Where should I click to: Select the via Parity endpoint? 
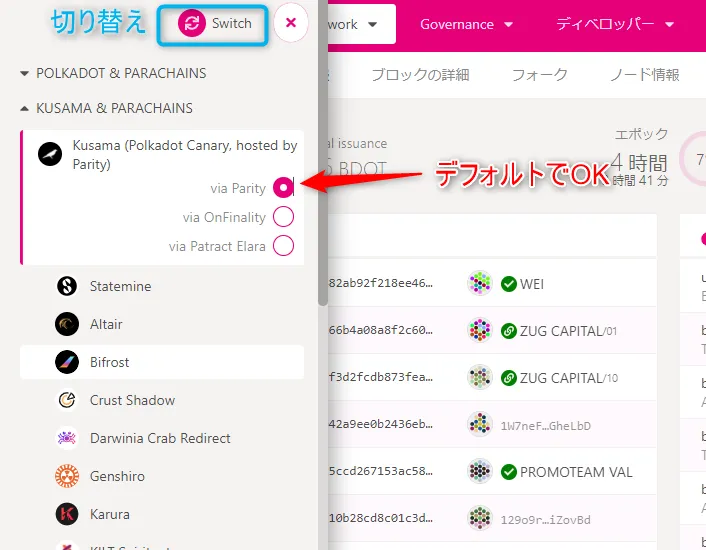pos(283,188)
